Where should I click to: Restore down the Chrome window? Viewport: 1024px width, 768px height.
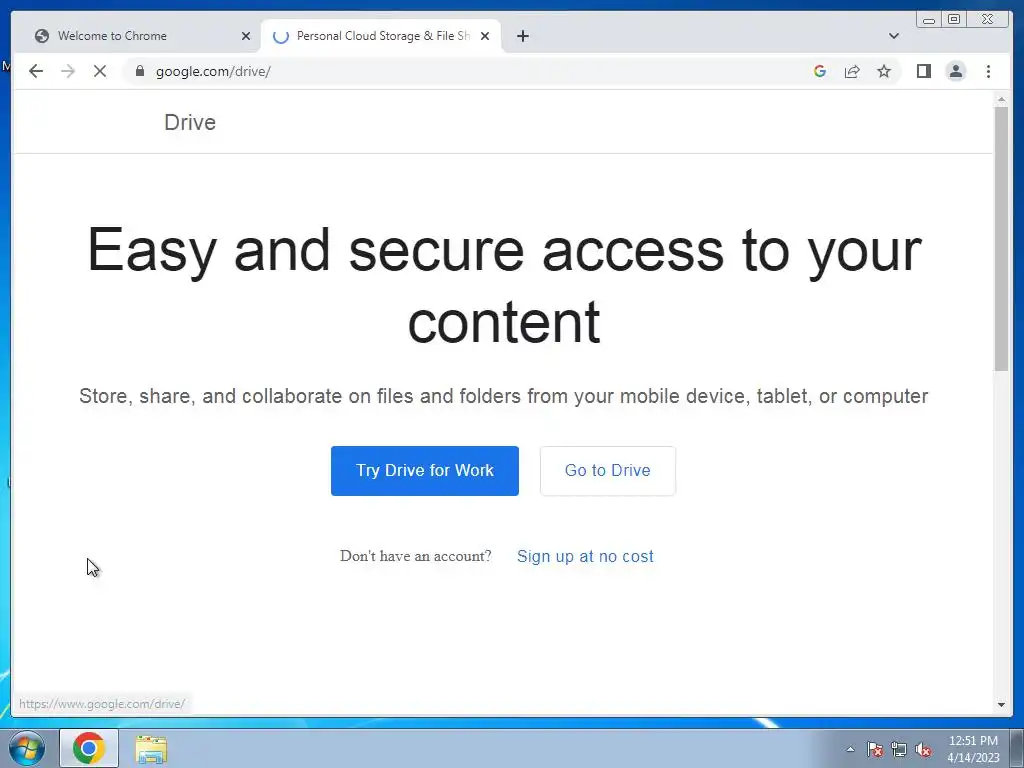(954, 20)
